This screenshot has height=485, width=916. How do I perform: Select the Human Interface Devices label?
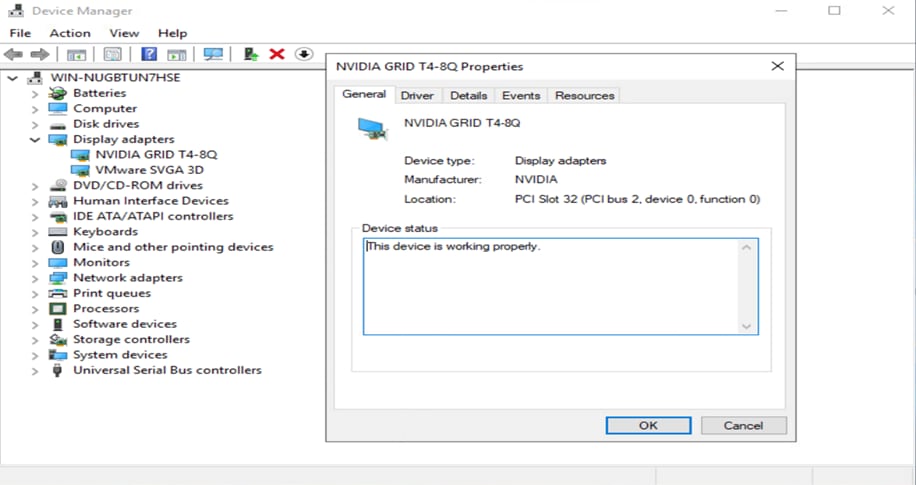tap(151, 201)
